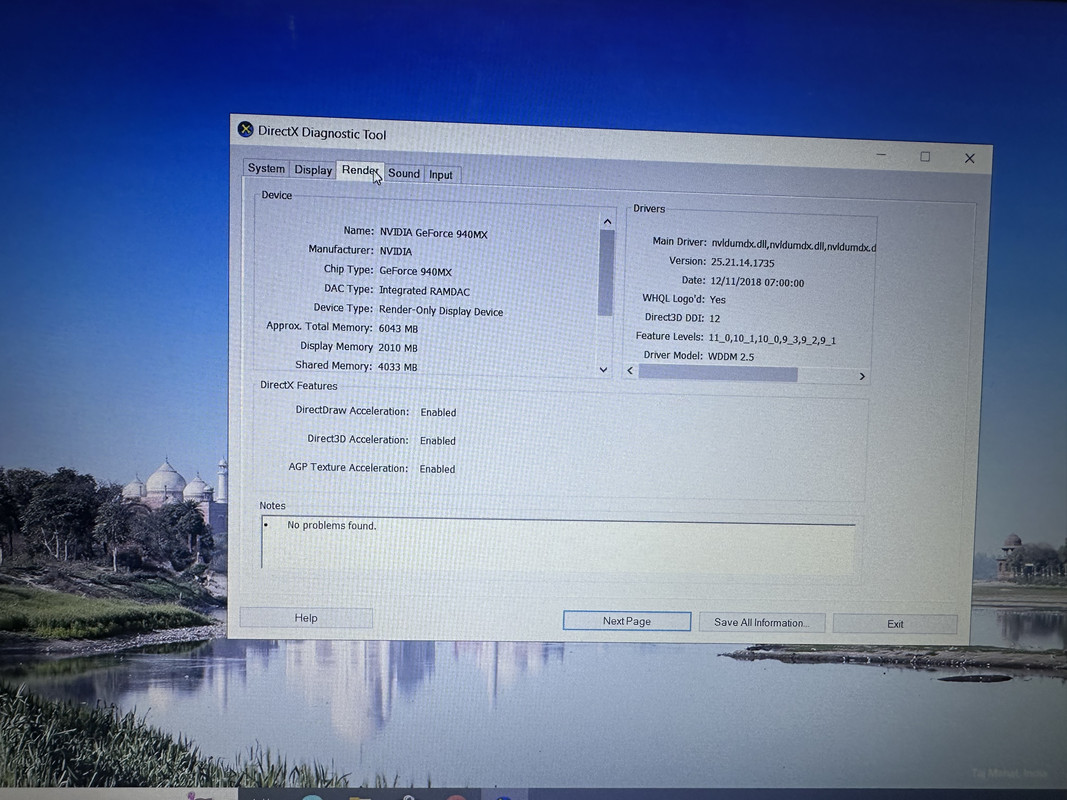This screenshot has height=800, width=1067.
Task: Open the Input tab
Action: coord(441,175)
